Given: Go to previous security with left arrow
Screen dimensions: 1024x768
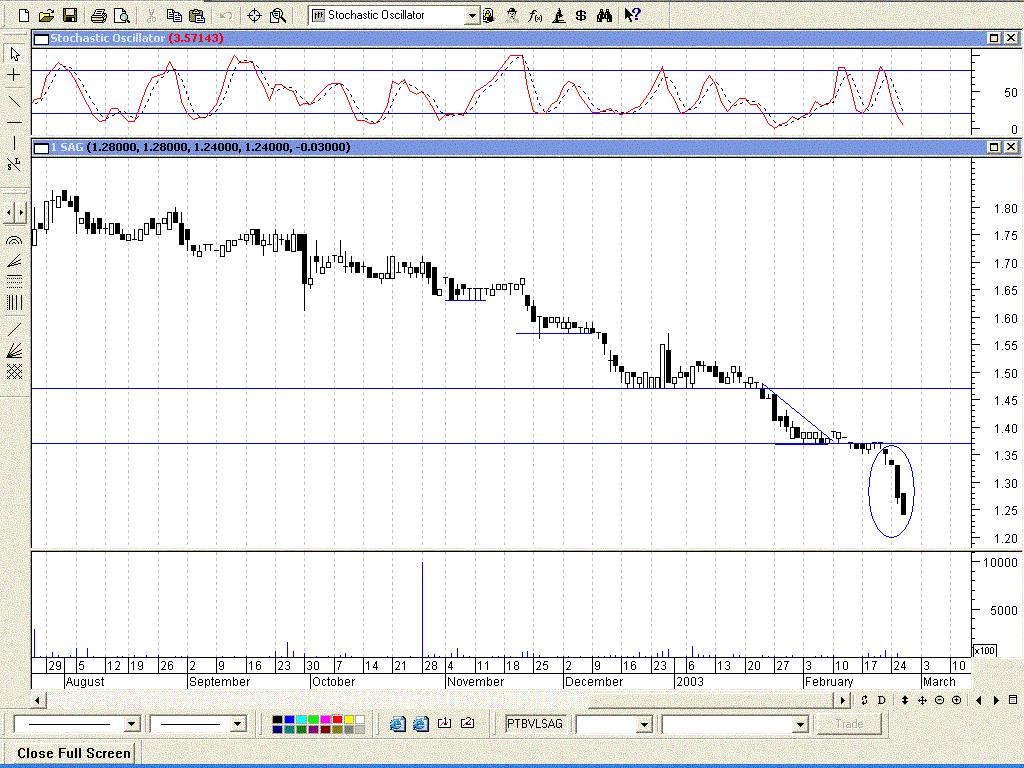Looking at the screenshot, I should click(x=978, y=700).
